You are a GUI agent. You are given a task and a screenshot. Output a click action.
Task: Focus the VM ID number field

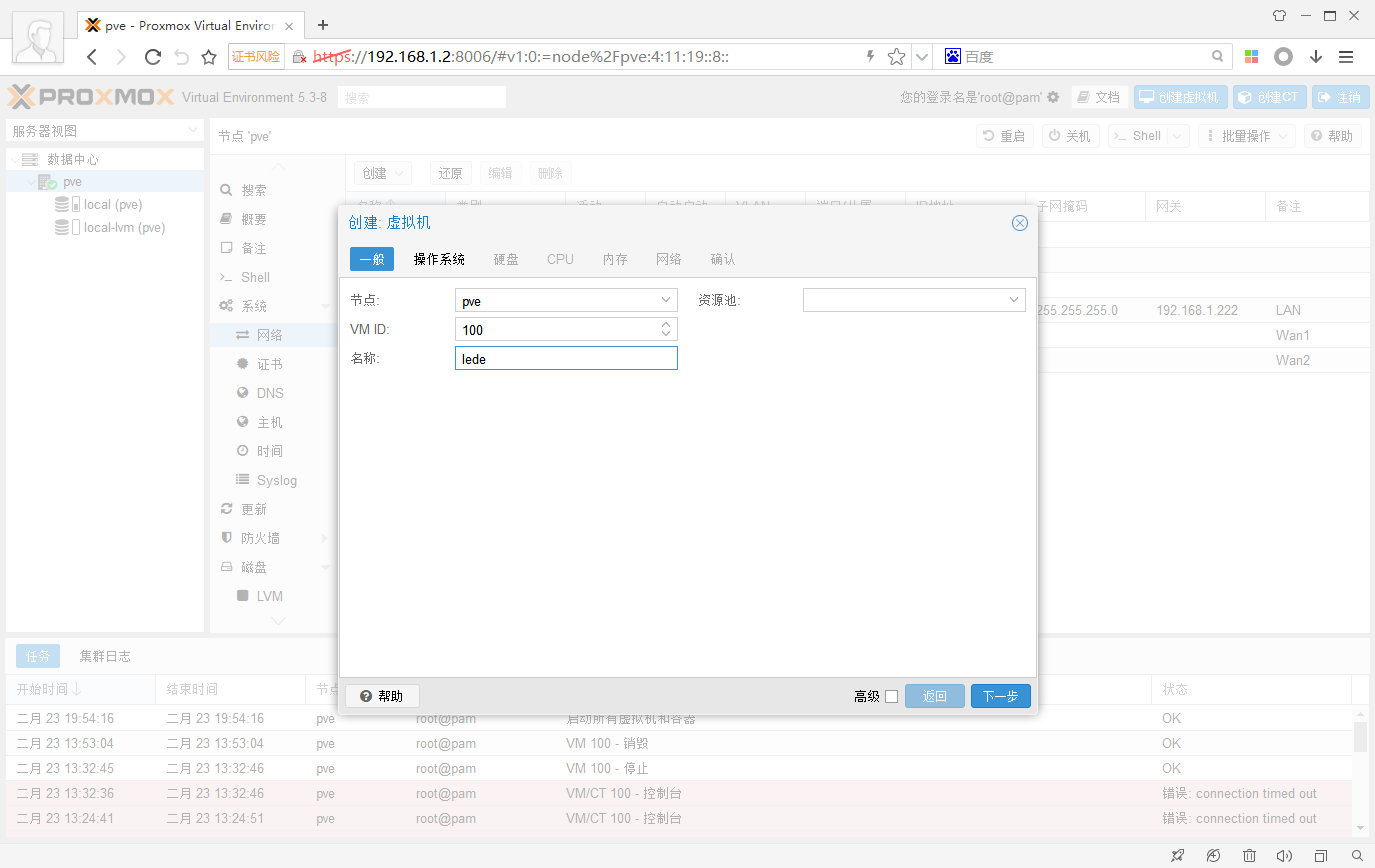coord(556,329)
